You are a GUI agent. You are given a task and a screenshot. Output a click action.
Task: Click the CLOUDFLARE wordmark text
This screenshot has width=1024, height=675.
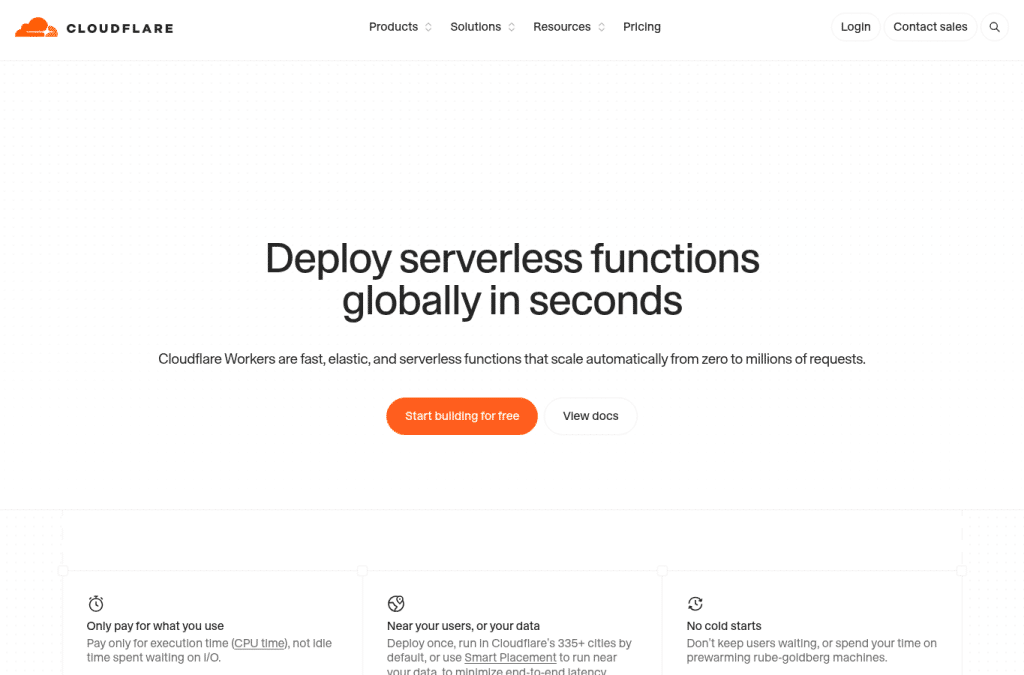[x=120, y=29]
